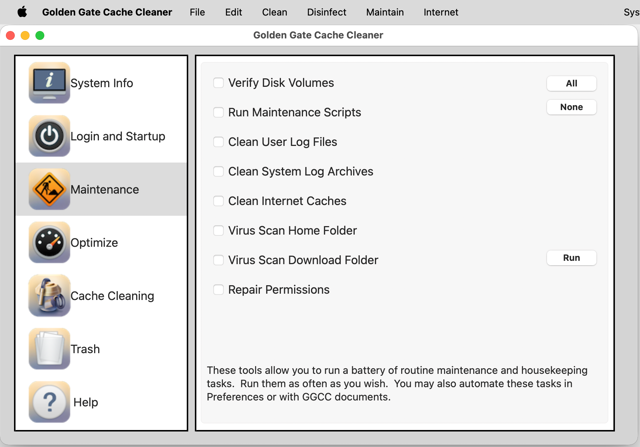Open the Internet menu

(x=441, y=12)
